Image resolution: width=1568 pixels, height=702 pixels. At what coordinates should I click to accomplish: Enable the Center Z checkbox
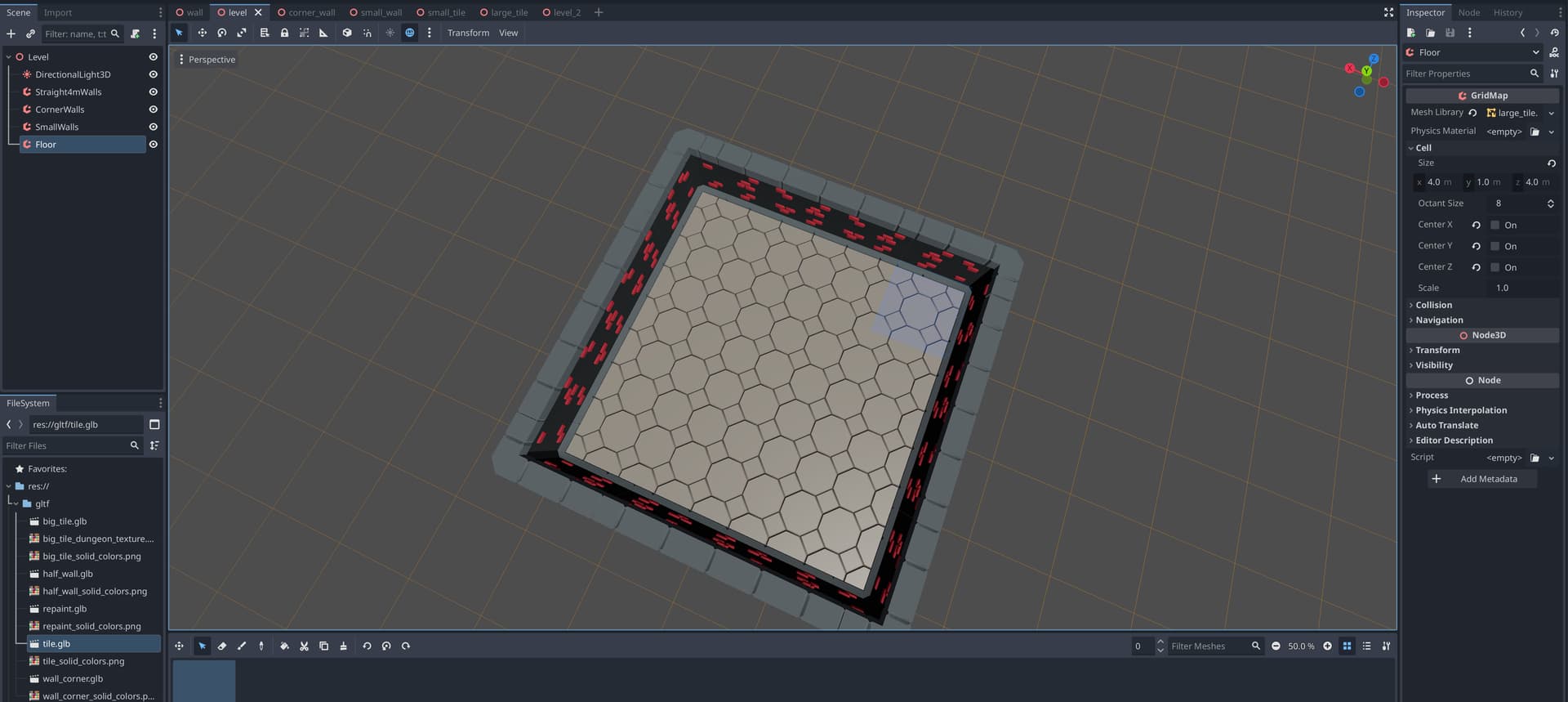coord(1494,267)
